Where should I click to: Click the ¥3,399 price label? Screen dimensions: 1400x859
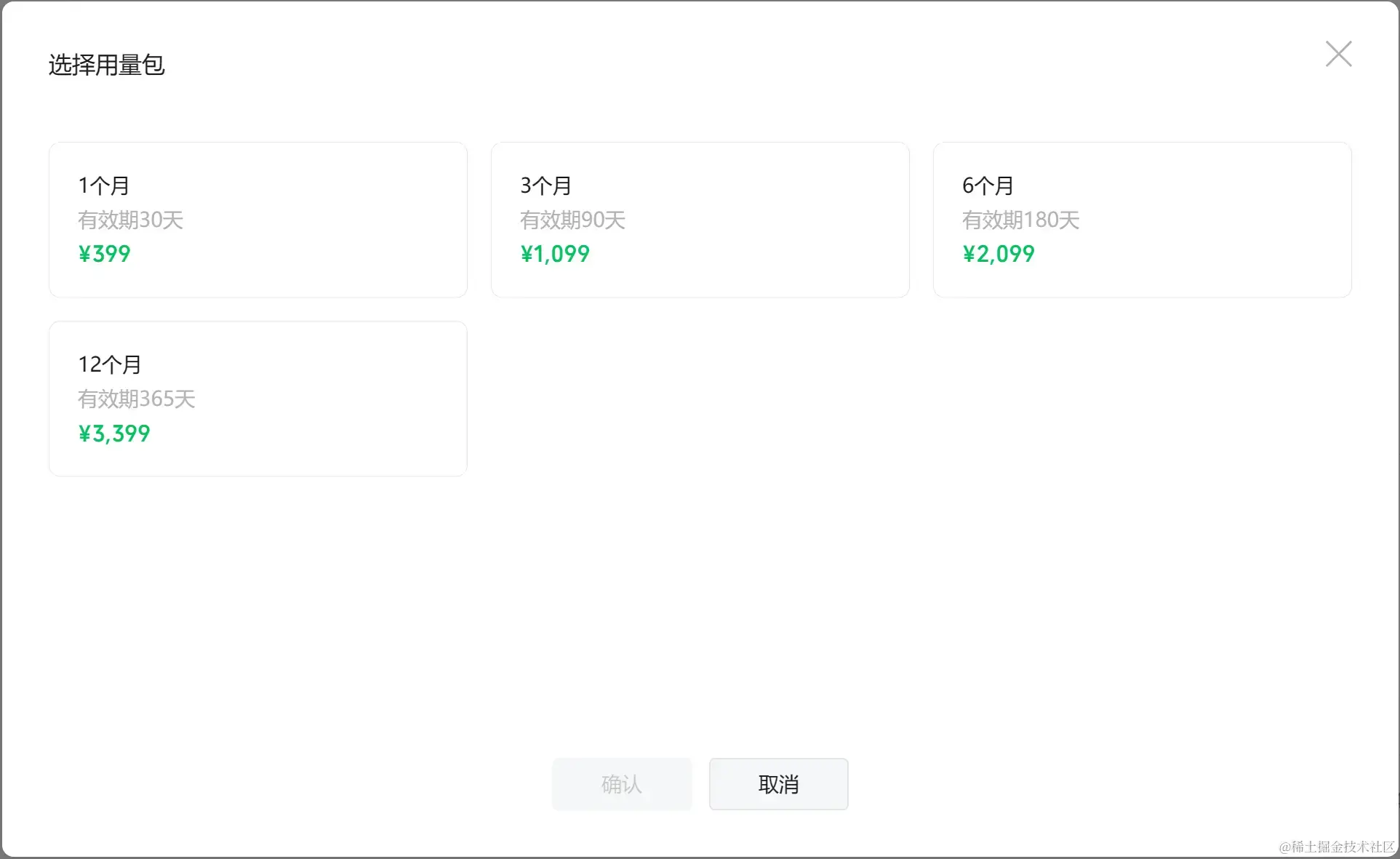[113, 433]
